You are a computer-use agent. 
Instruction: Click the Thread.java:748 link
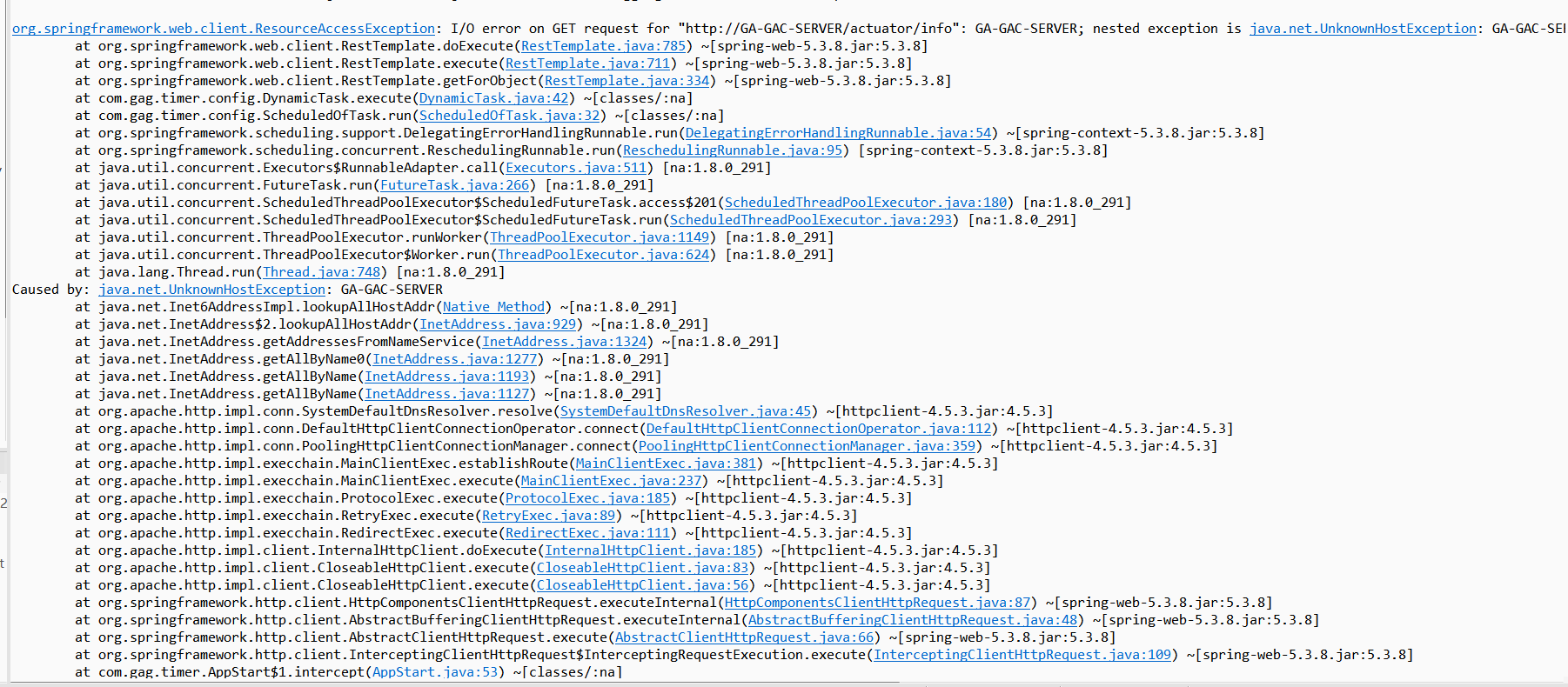pyautogui.click(x=322, y=272)
